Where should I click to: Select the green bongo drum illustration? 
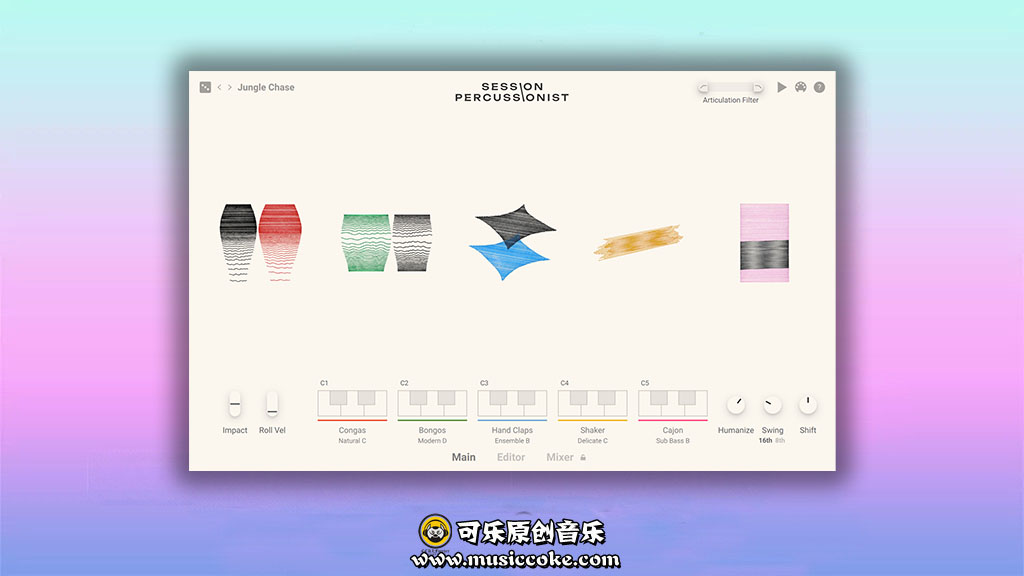point(366,242)
